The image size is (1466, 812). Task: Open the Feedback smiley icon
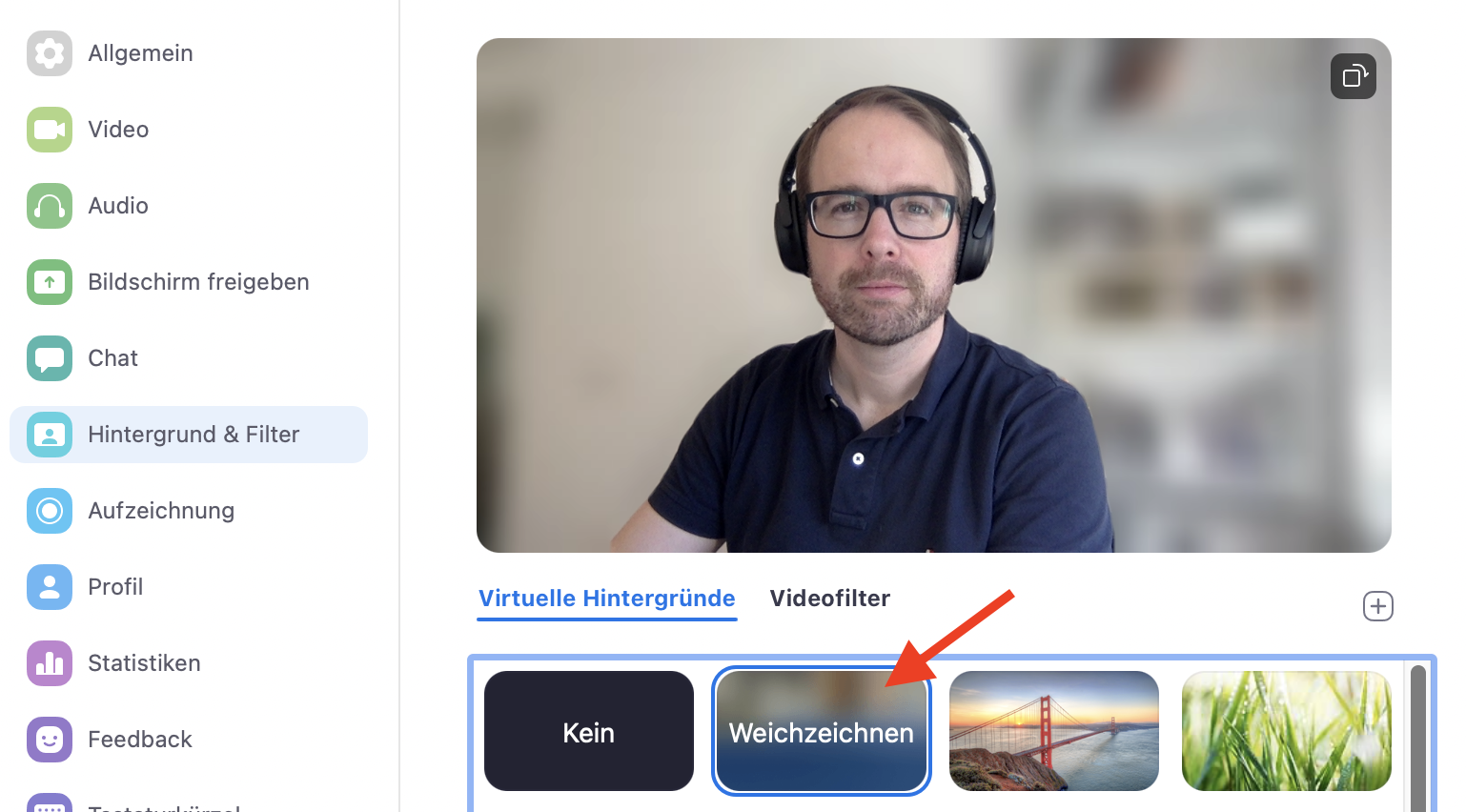coord(50,740)
